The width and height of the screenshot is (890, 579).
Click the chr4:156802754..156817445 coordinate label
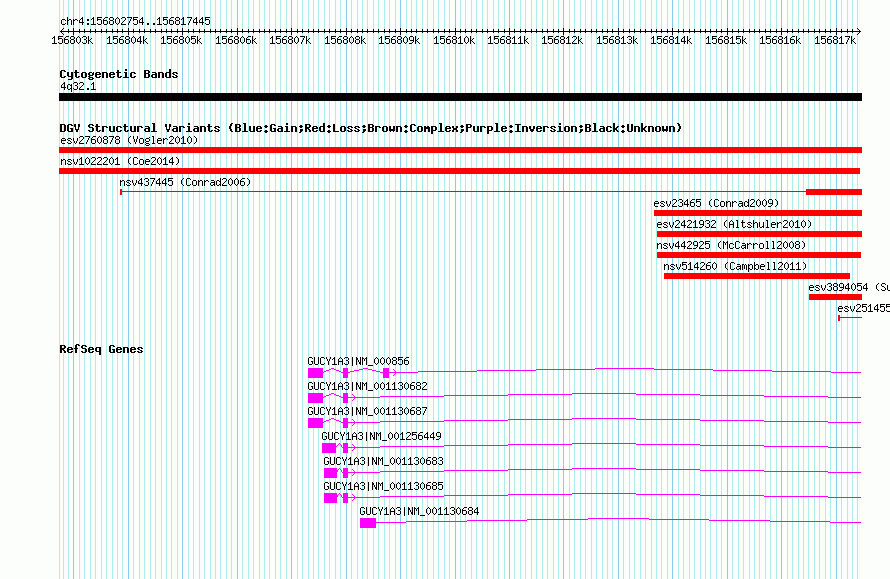click(135, 21)
